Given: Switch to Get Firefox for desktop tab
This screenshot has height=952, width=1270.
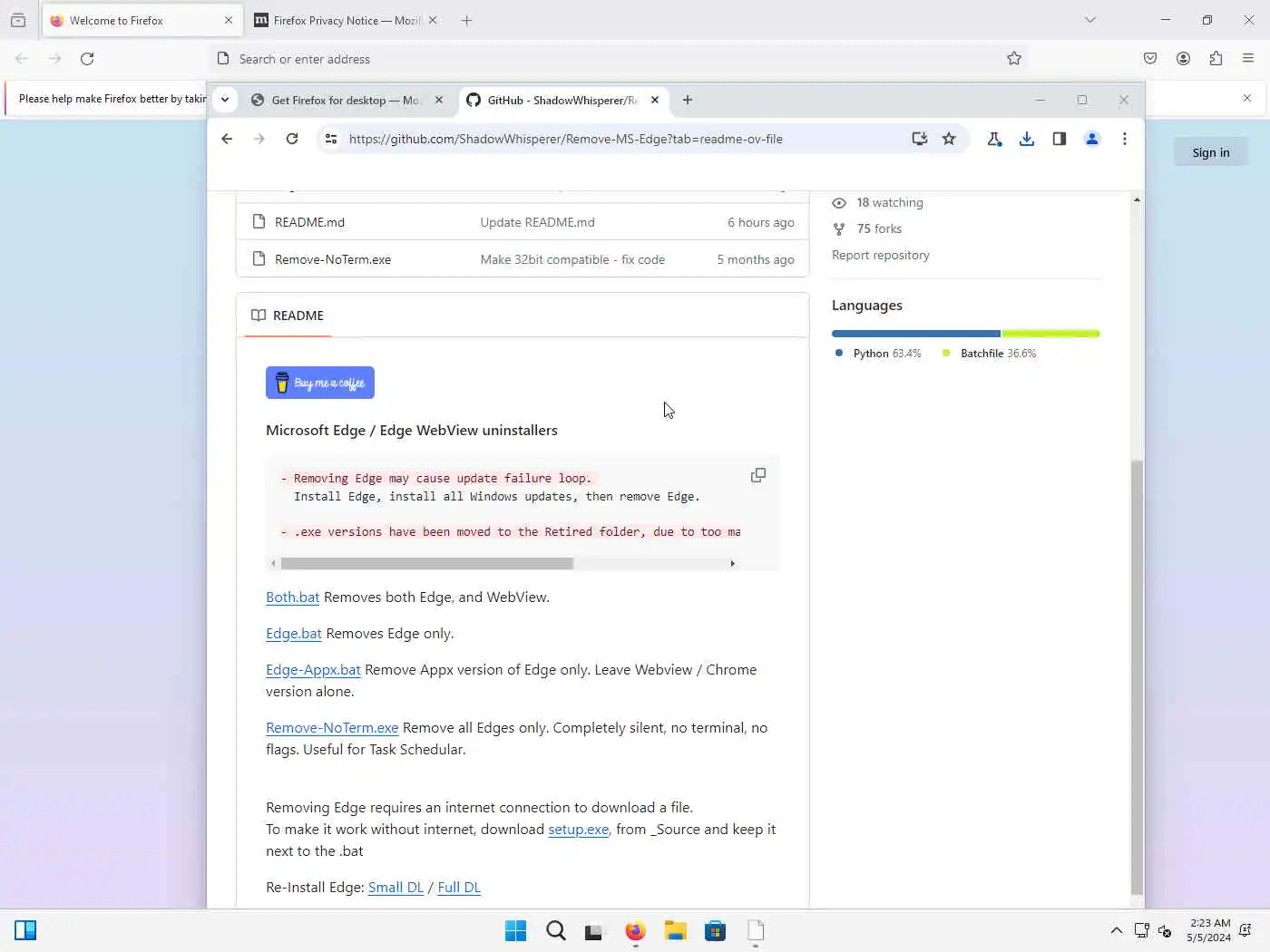Looking at the screenshot, I should [x=347, y=100].
